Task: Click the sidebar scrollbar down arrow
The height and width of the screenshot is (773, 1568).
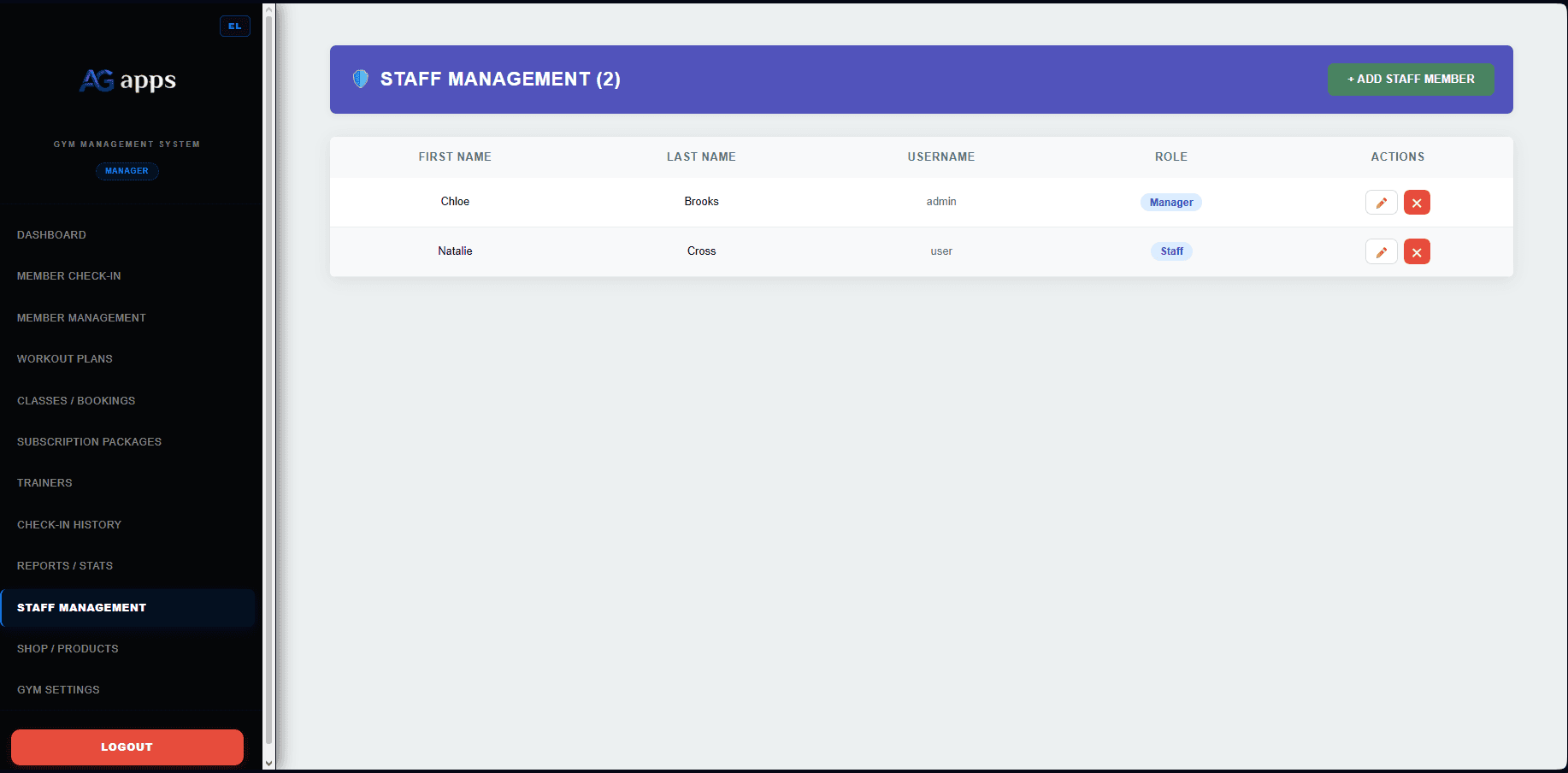Action: click(x=268, y=763)
